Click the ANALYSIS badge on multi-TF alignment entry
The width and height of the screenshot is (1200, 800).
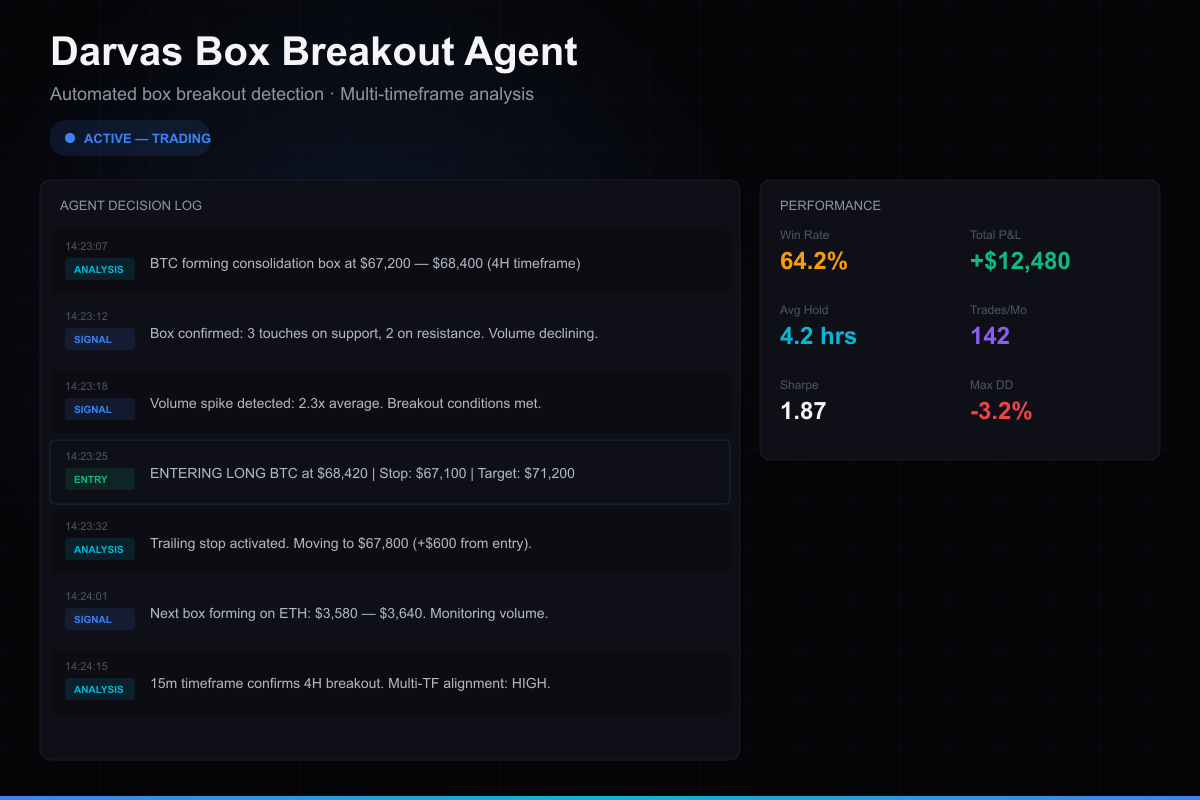coord(99,689)
